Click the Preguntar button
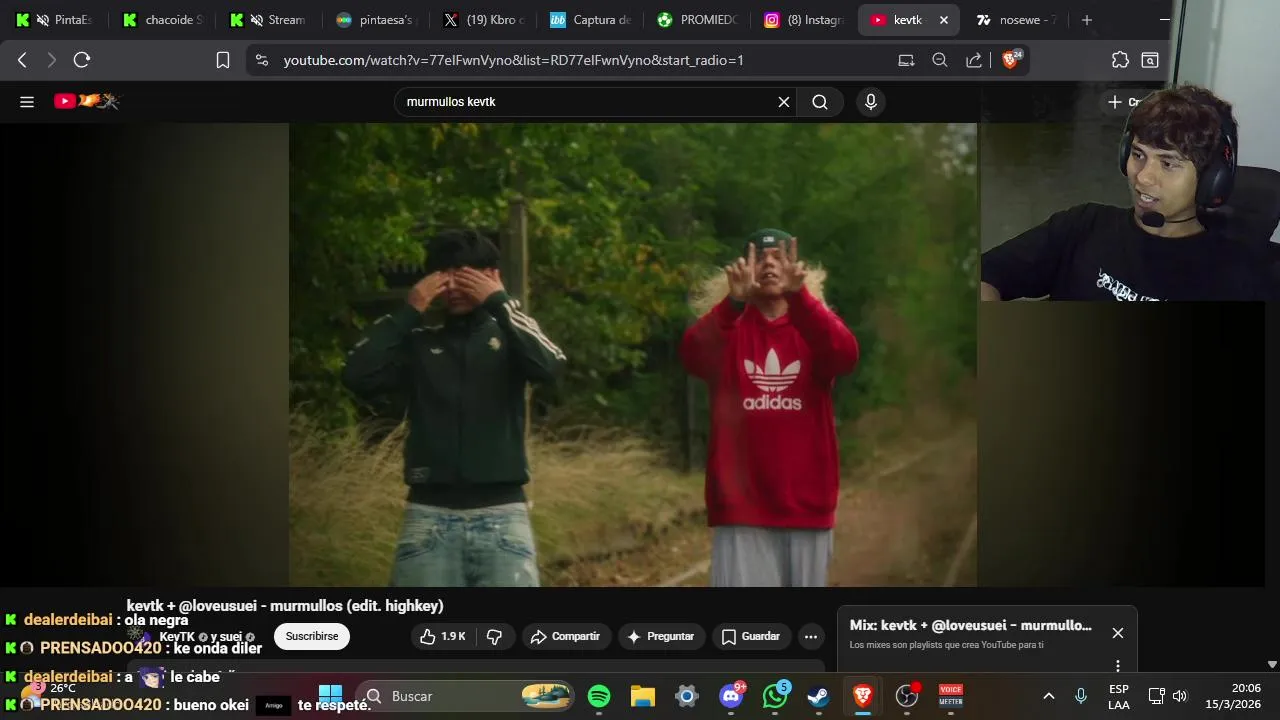The width and height of the screenshot is (1280, 720). [x=661, y=636]
